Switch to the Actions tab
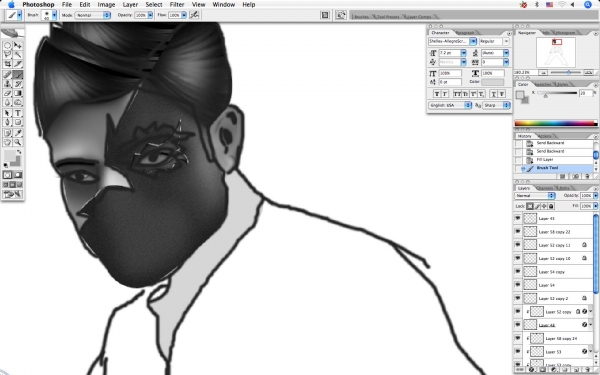Image resolution: width=600 pixels, height=375 pixels. pos(545,136)
